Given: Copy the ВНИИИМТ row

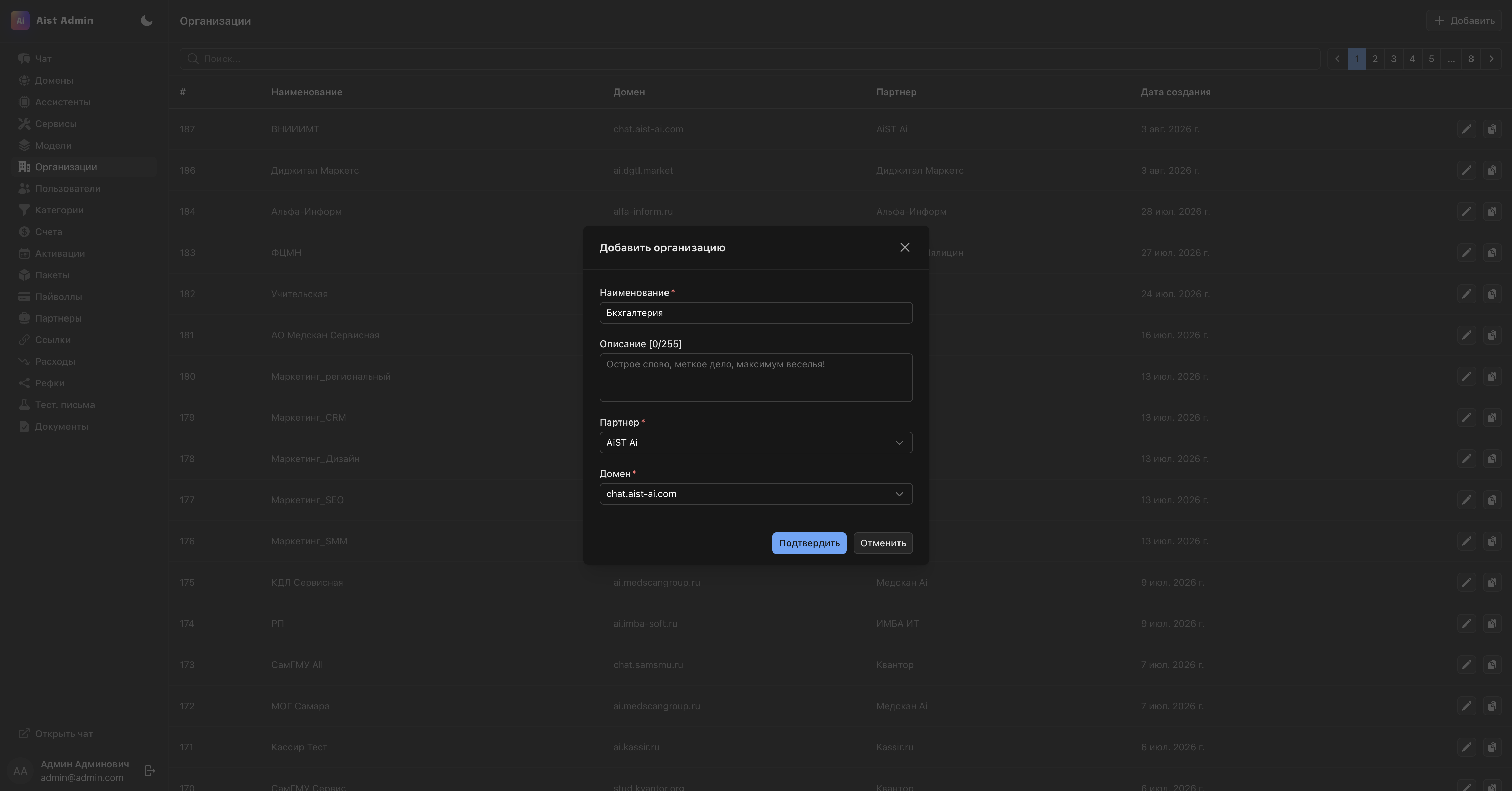Looking at the screenshot, I should (x=1492, y=129).
